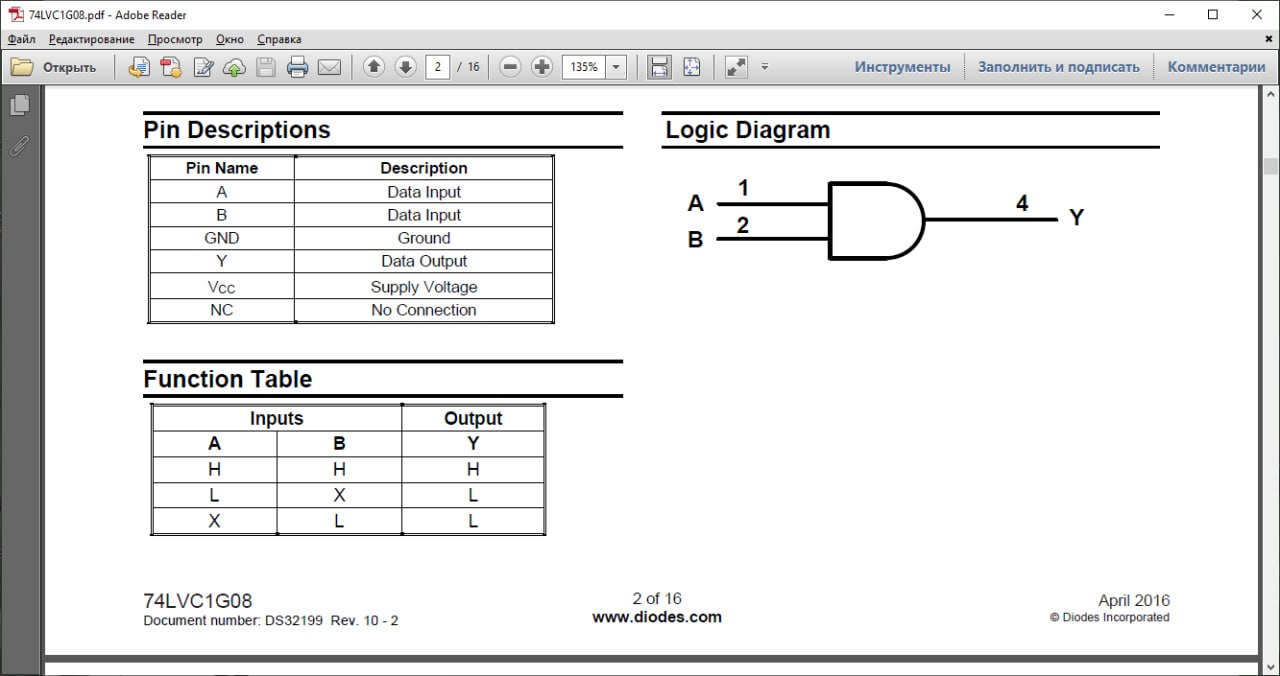The width and height of the screenshot is (1280, 676).
Task: Click the Открыть open file button
Action: pyautogui.click(x=54, y=67)
